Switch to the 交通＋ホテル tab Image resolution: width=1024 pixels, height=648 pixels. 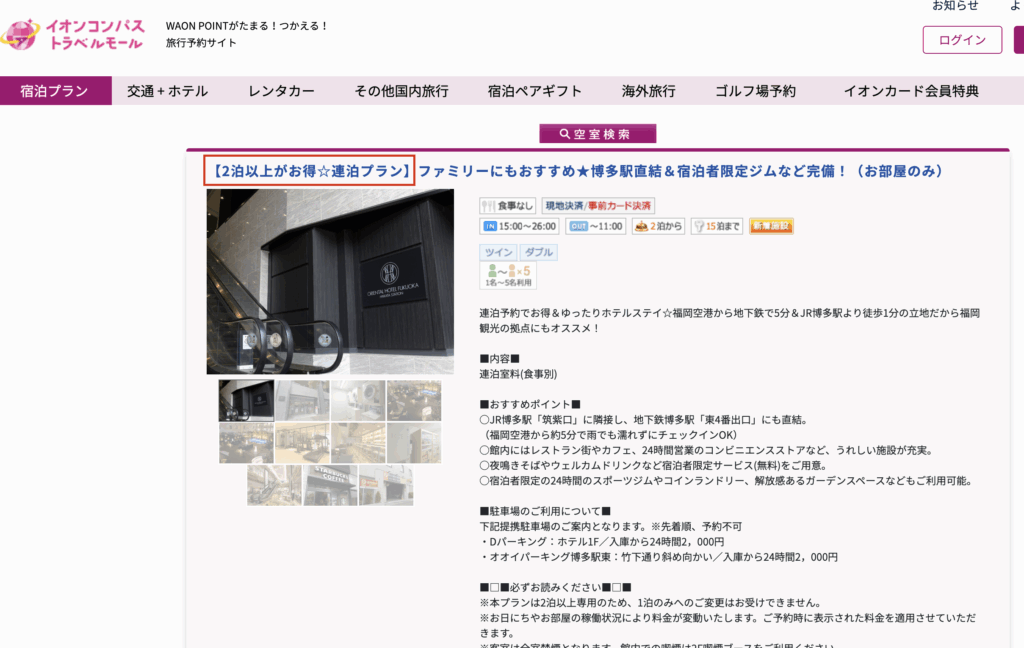tap(167, 91)
